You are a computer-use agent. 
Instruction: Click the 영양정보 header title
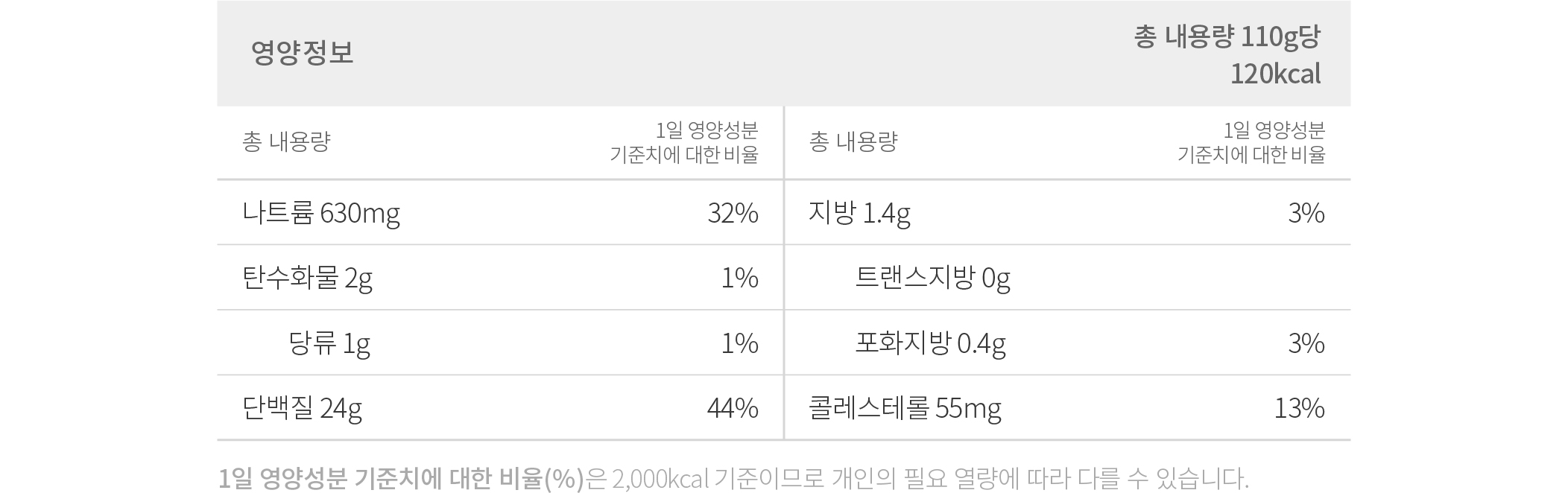302,53
